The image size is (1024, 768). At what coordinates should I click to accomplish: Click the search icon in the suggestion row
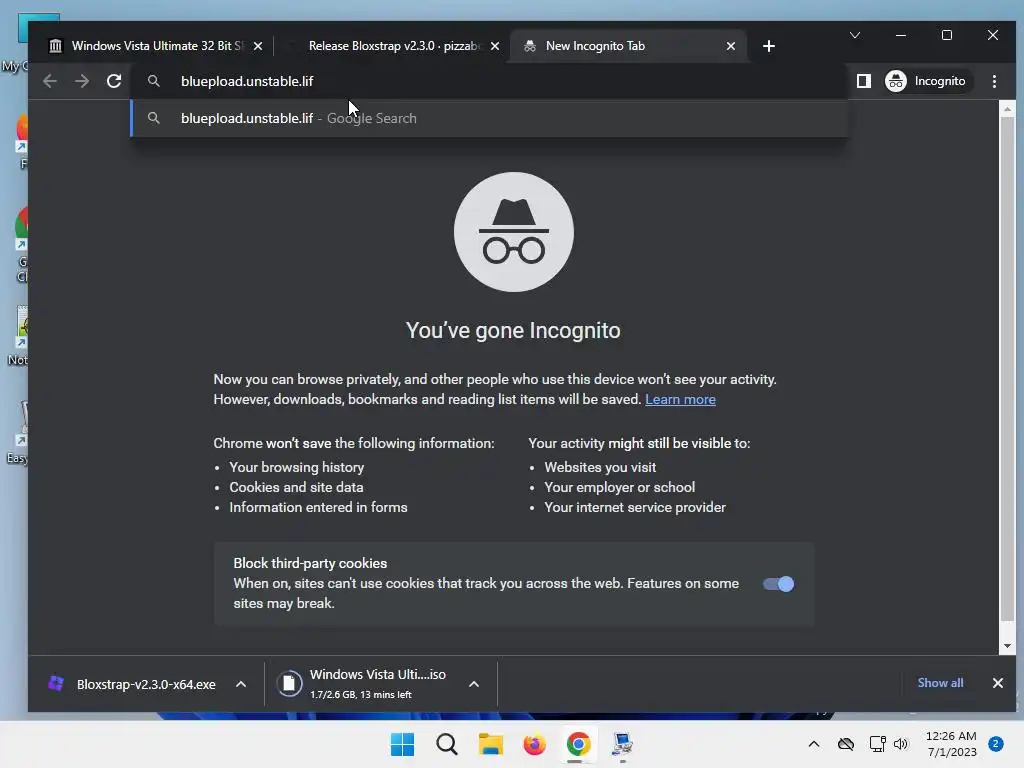(153, 118)
